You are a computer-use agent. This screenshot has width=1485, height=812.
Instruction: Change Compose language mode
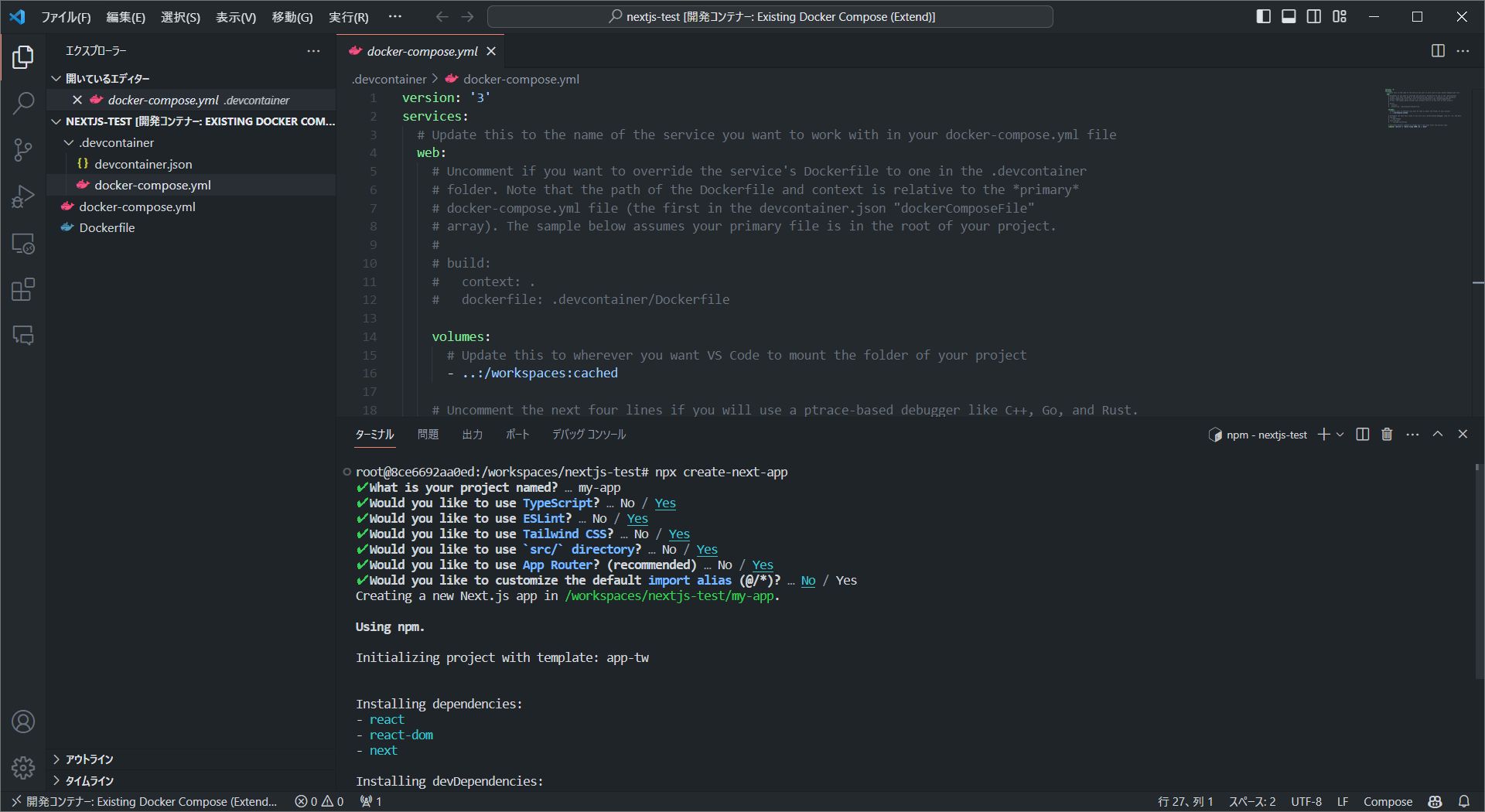[1388, 802]
